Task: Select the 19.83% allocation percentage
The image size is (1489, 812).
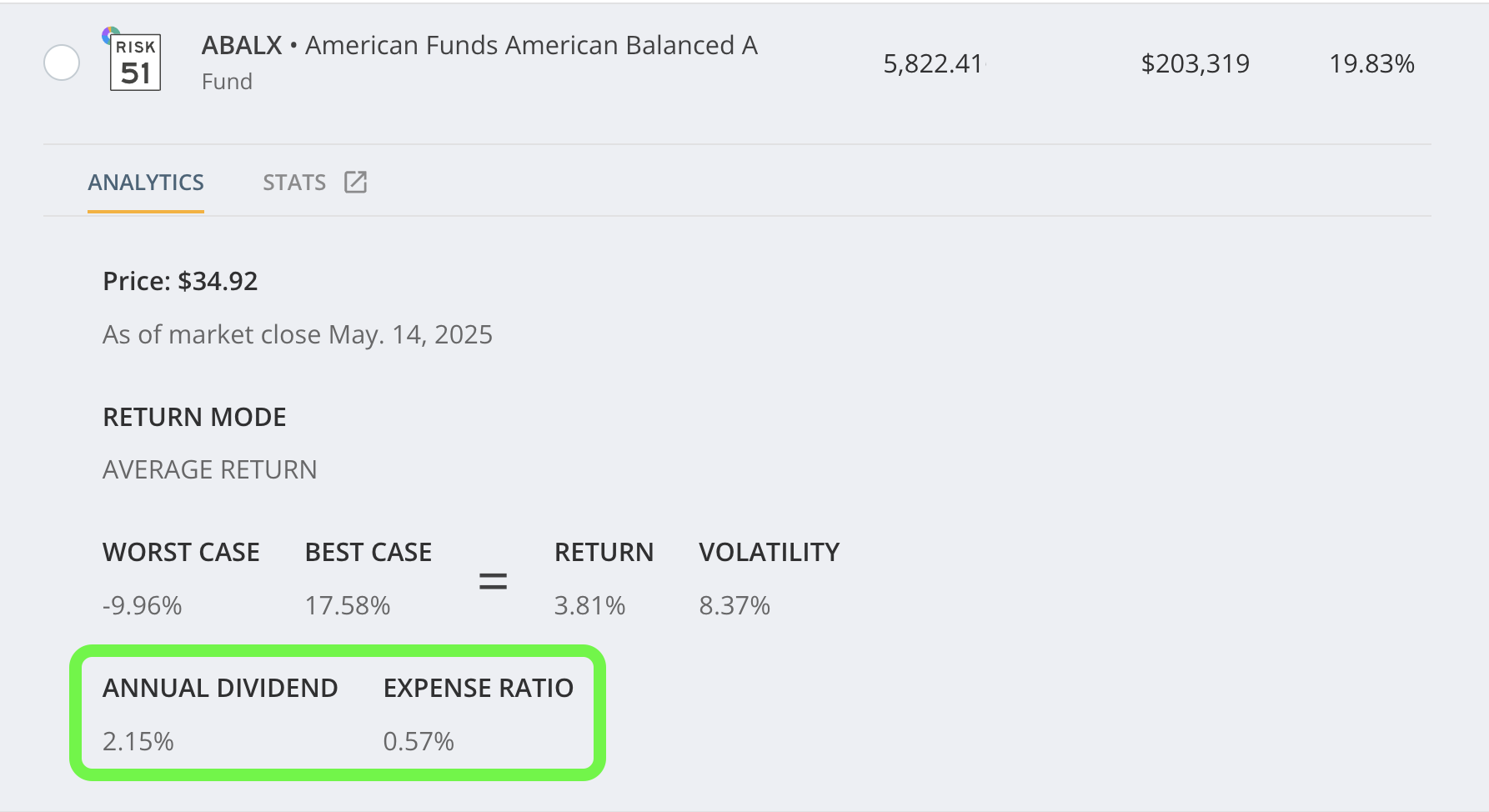Action: point(1371,63)
